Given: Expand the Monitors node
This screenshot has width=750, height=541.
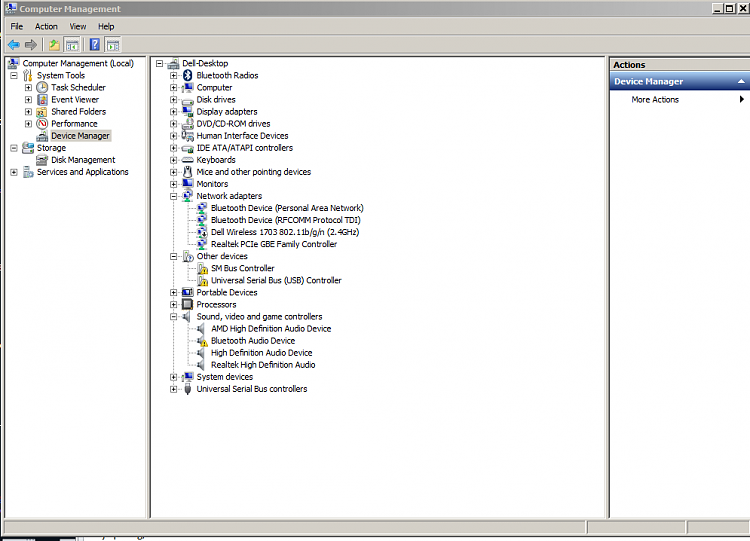Looking at the screenshot, I should point(174,184).
